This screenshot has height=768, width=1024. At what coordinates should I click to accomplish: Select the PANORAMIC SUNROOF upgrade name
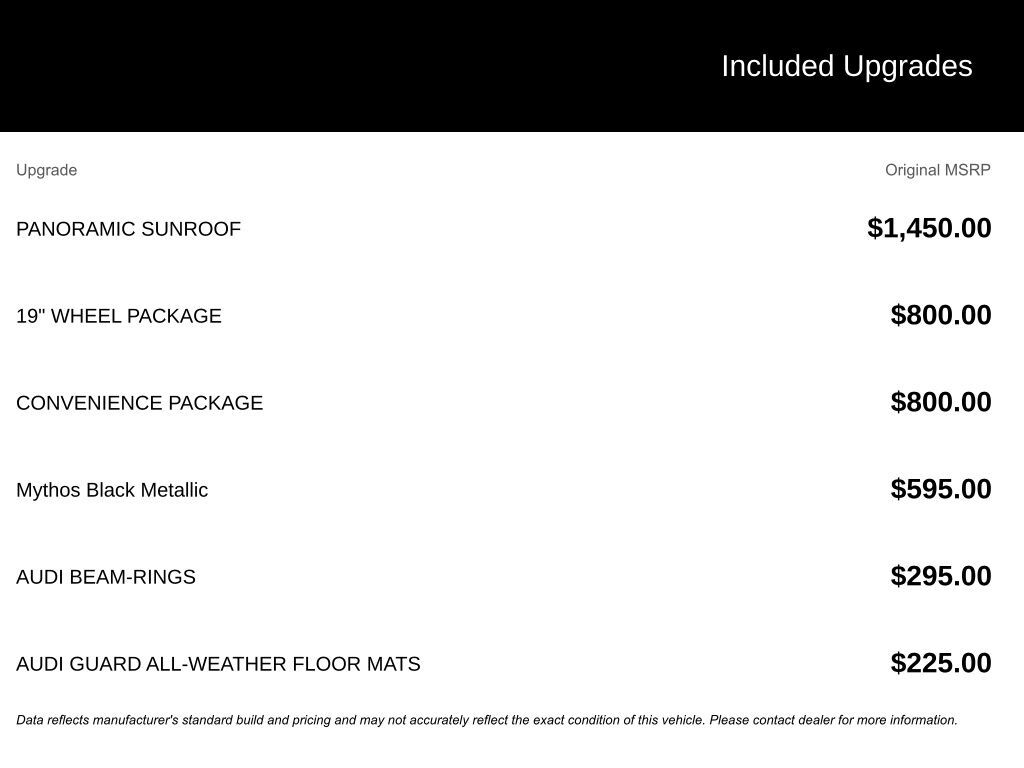128,229
